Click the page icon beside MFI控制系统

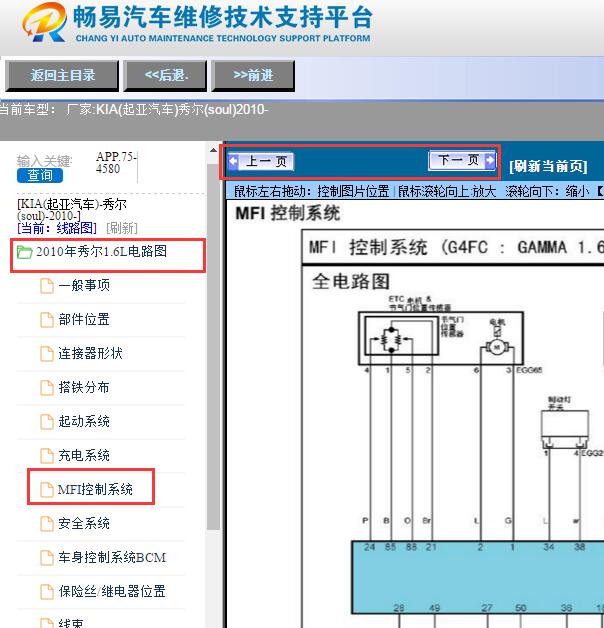(47, 490)
